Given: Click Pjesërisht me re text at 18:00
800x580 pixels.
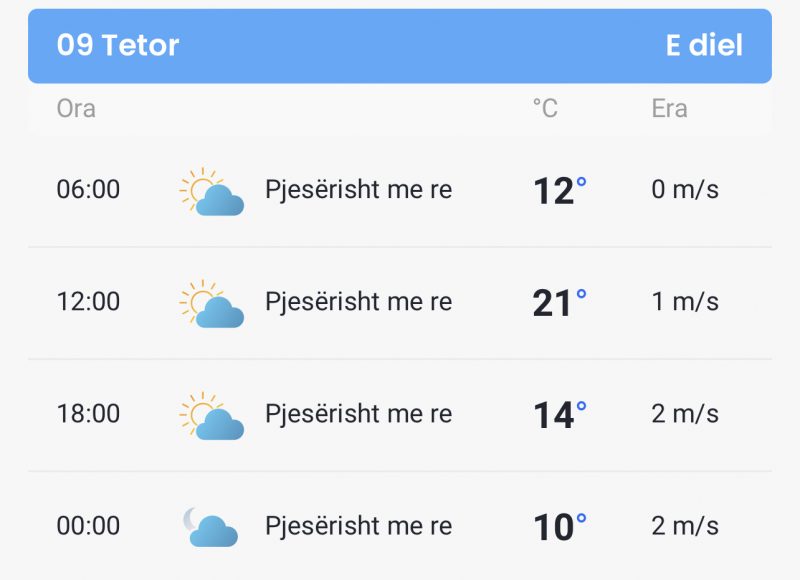Looking at the screenshot, I should pos(359,414).
